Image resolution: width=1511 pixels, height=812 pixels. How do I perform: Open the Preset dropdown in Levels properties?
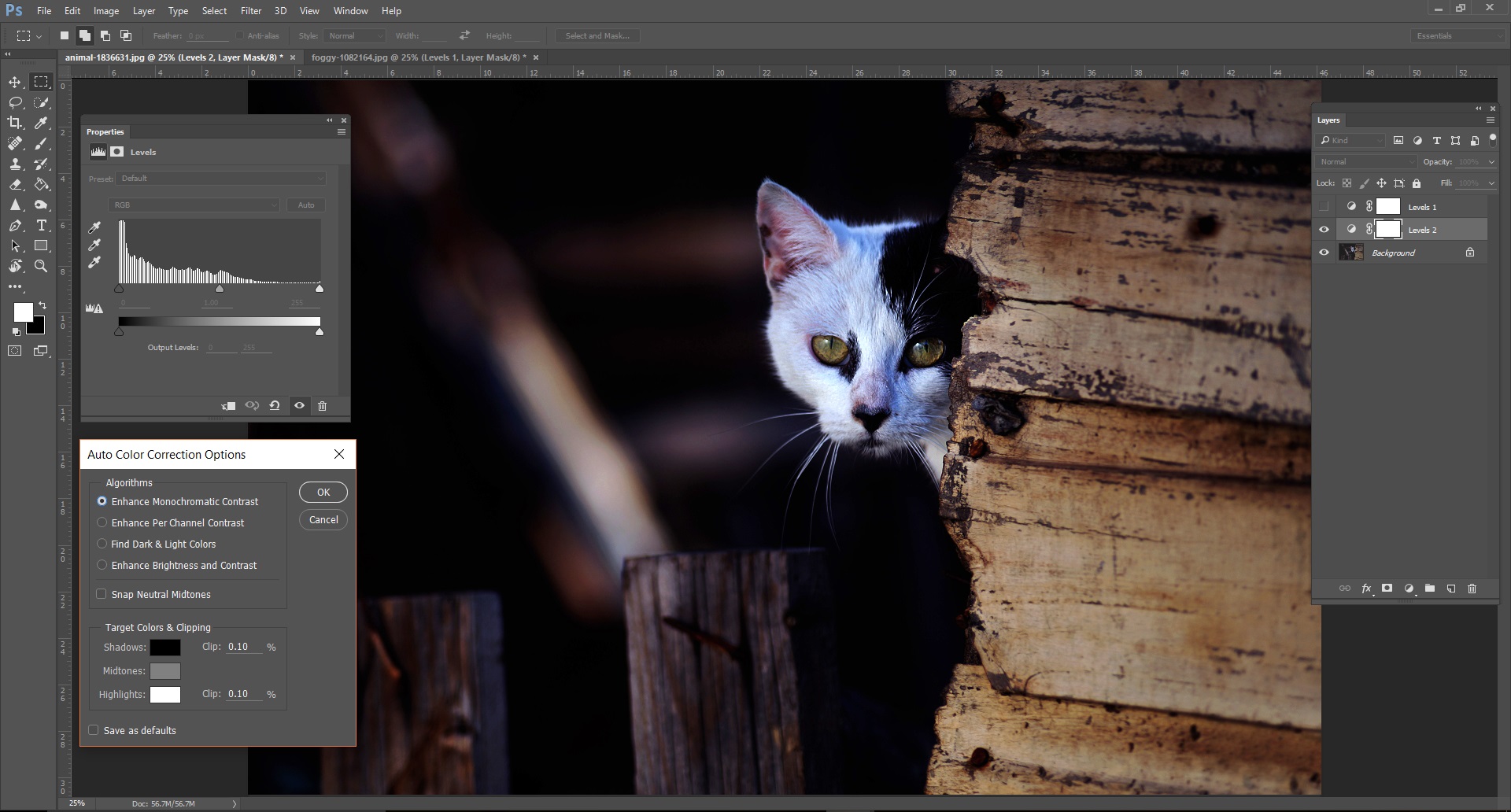pyautogui.click(x=220, y=179)
